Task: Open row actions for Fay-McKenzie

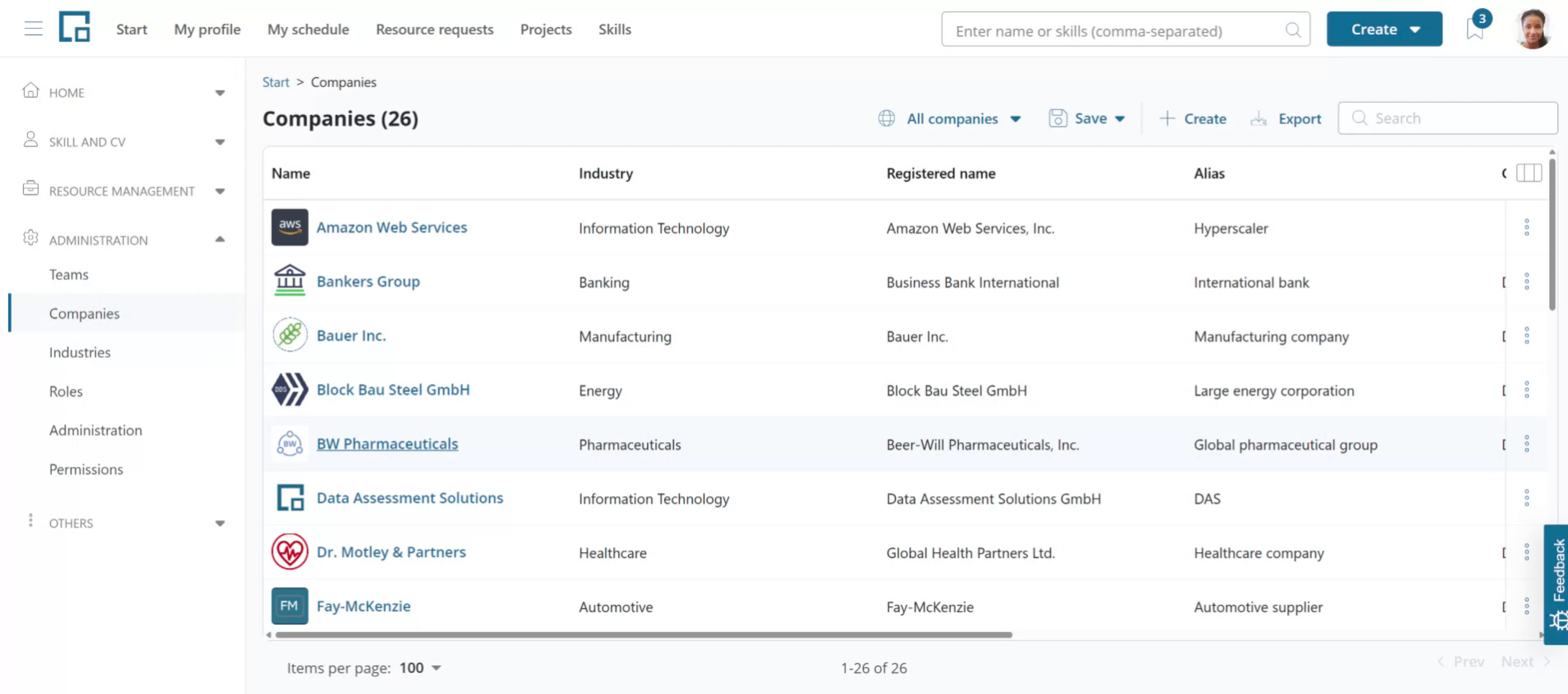Action: (x=1527, y=606)
